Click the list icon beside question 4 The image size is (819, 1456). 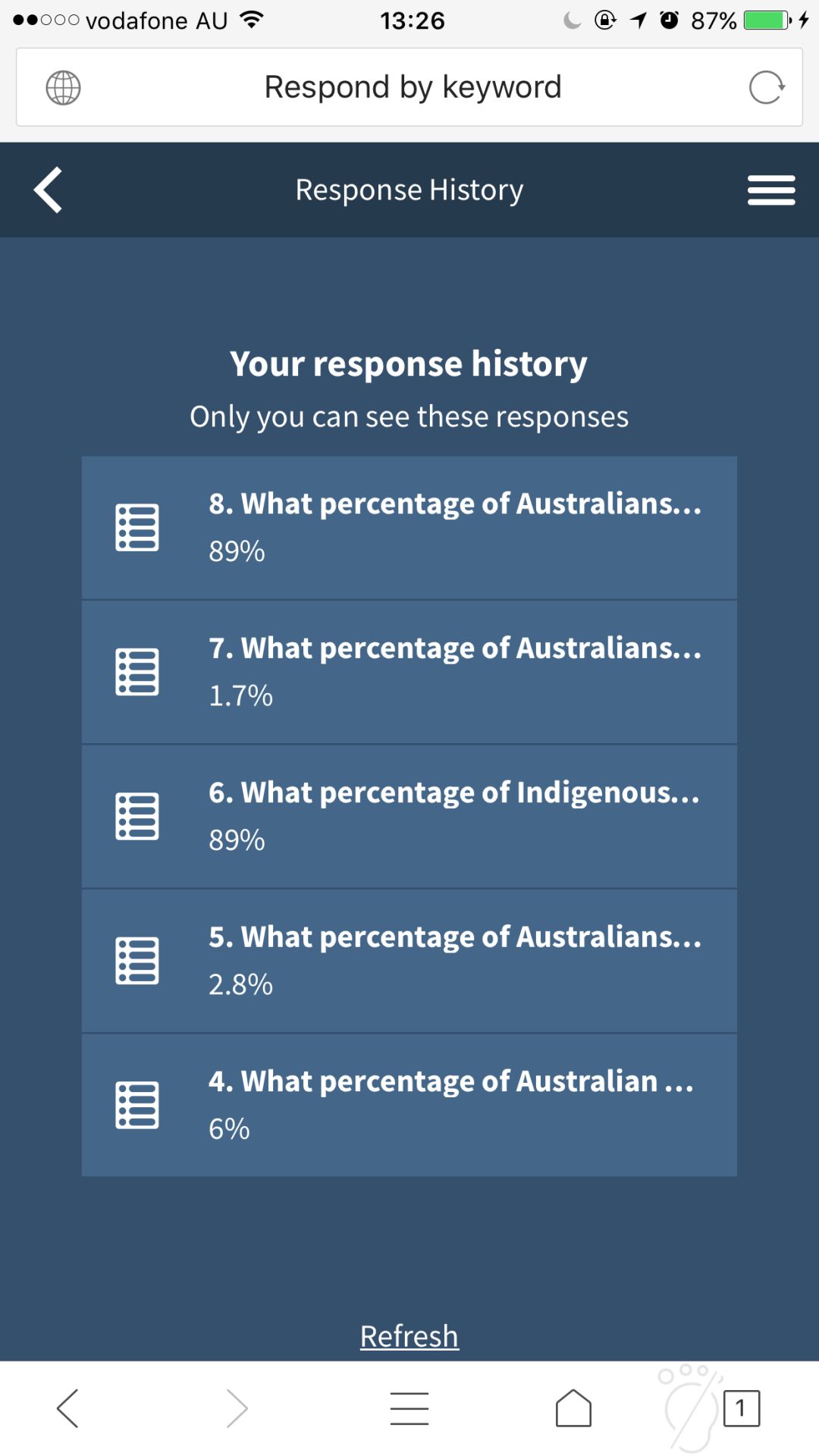pos(137,1105)
